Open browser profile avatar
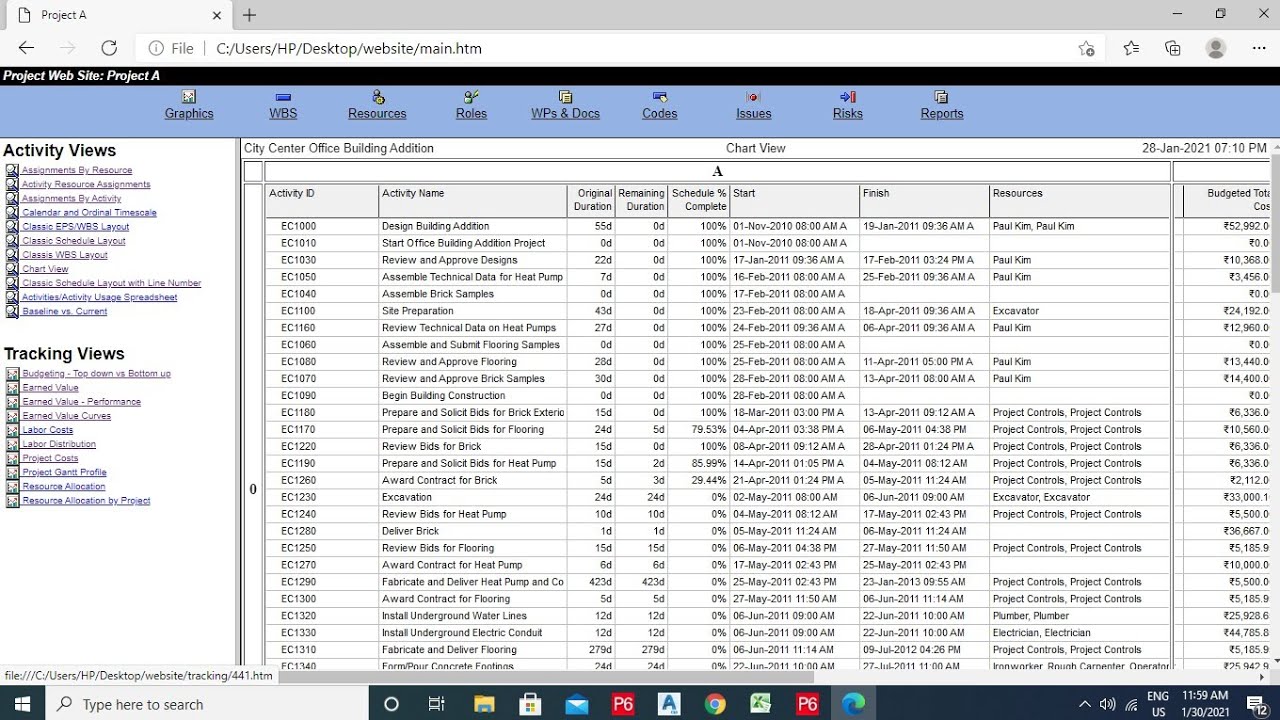1280x720 pixels. 1216,48
